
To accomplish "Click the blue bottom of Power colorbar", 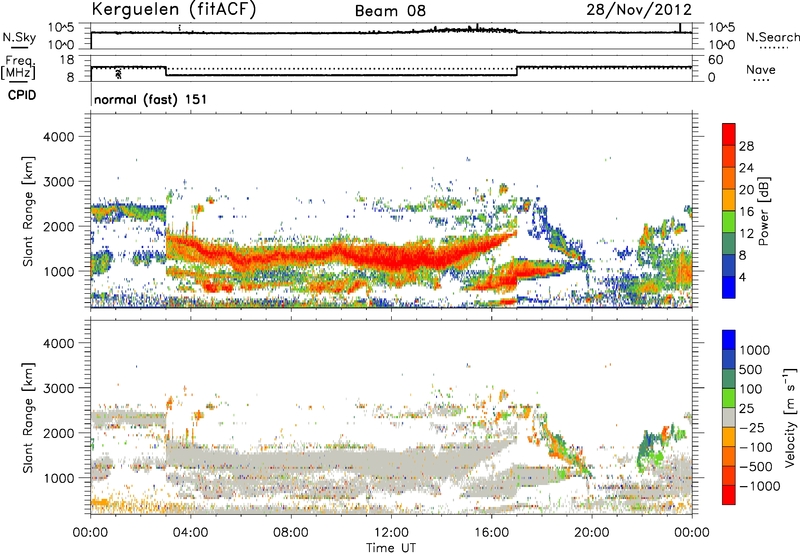I will pos(729,287).
